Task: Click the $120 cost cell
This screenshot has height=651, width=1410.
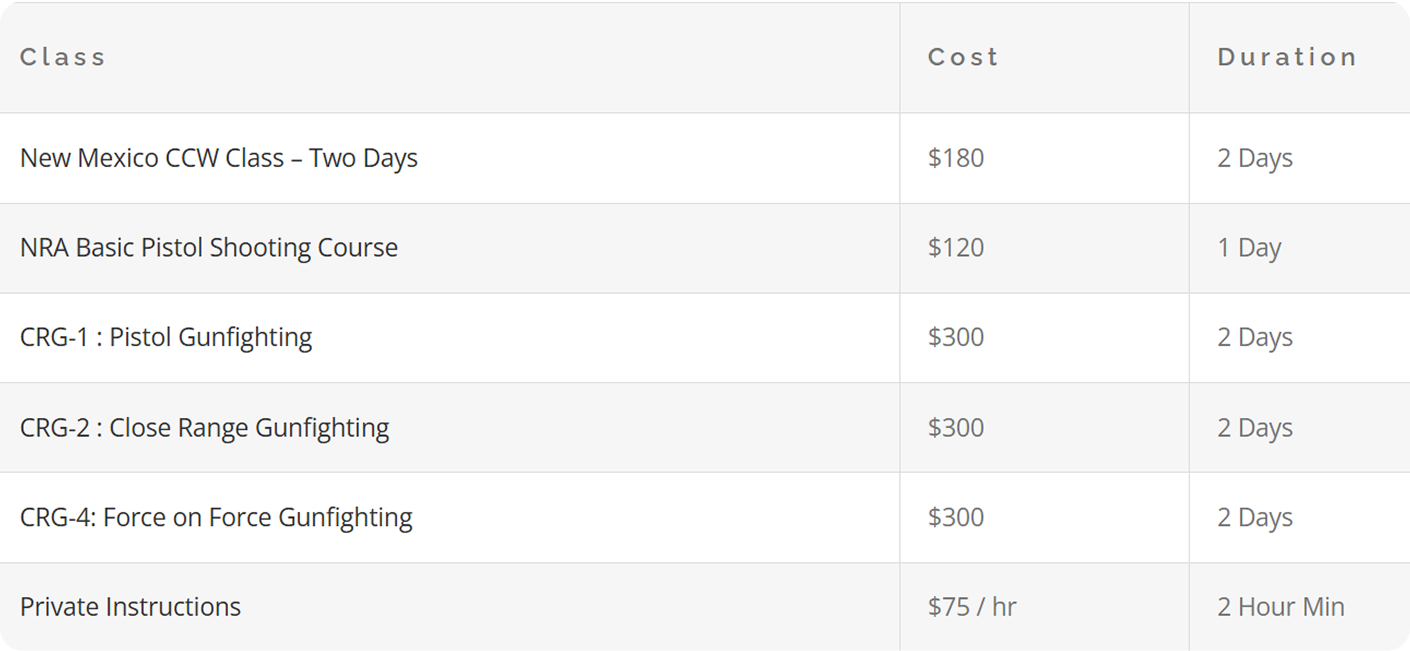Action: tap(956, 248)
